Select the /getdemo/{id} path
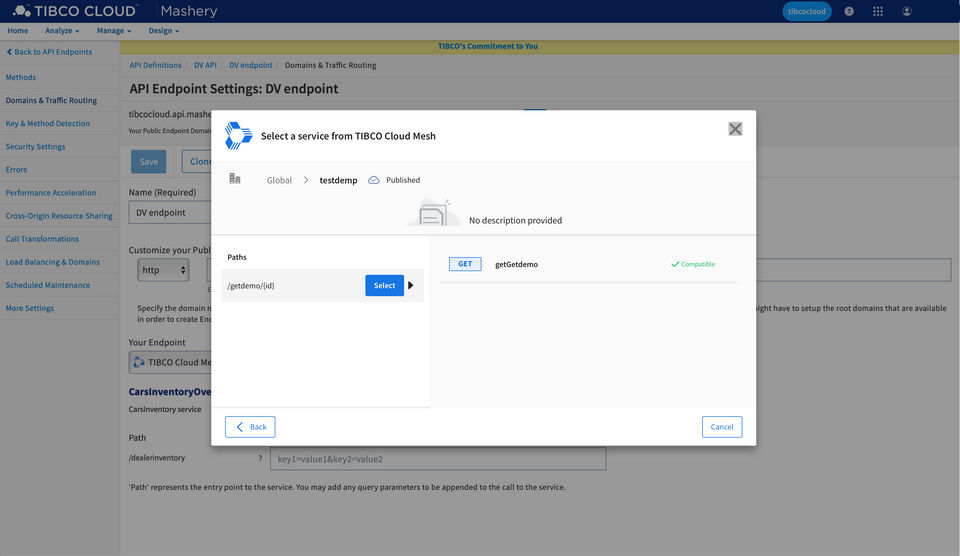This screenshot has width=960, height=556. (x=384, y=285)
